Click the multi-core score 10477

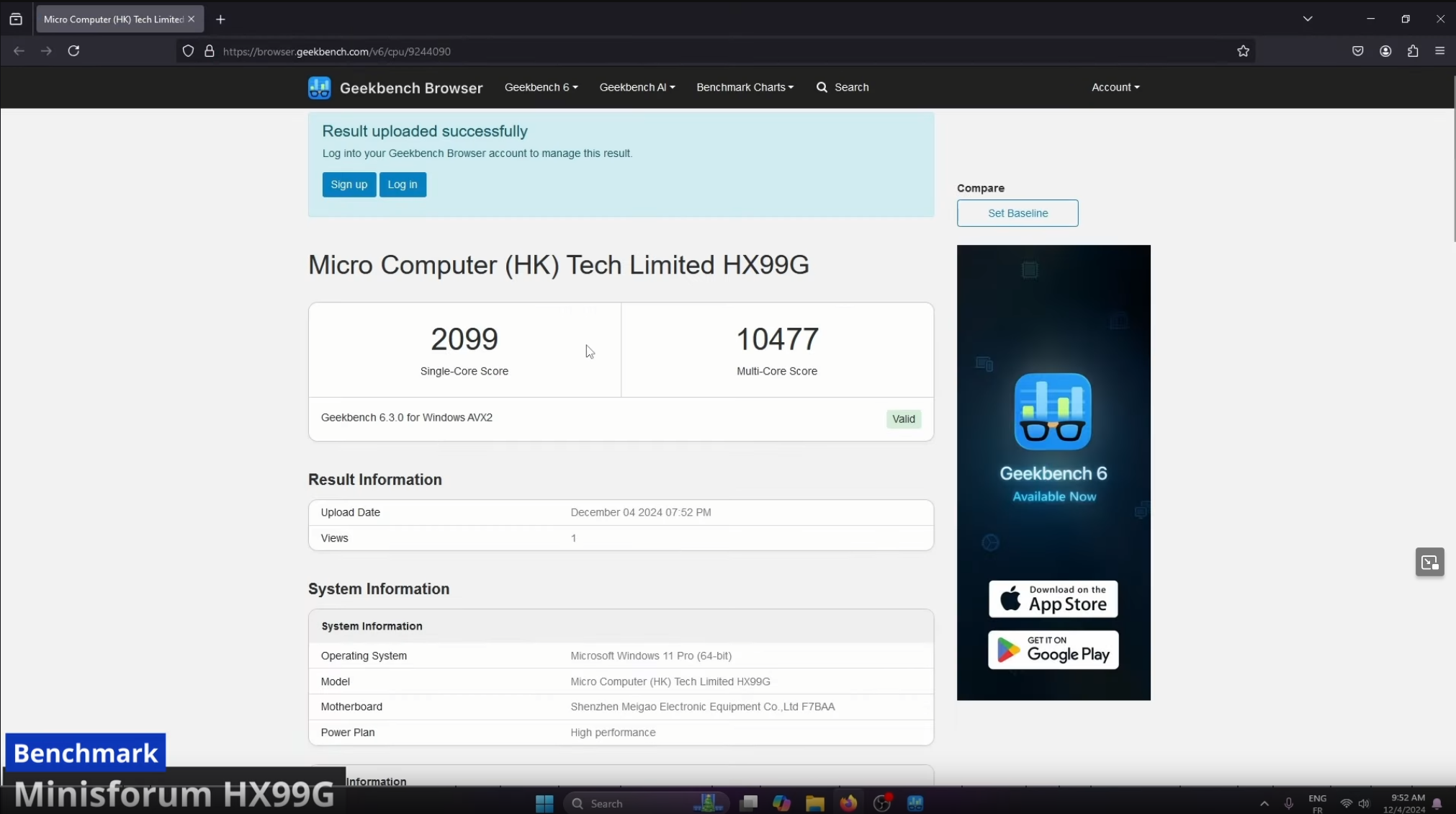[776, 339]
